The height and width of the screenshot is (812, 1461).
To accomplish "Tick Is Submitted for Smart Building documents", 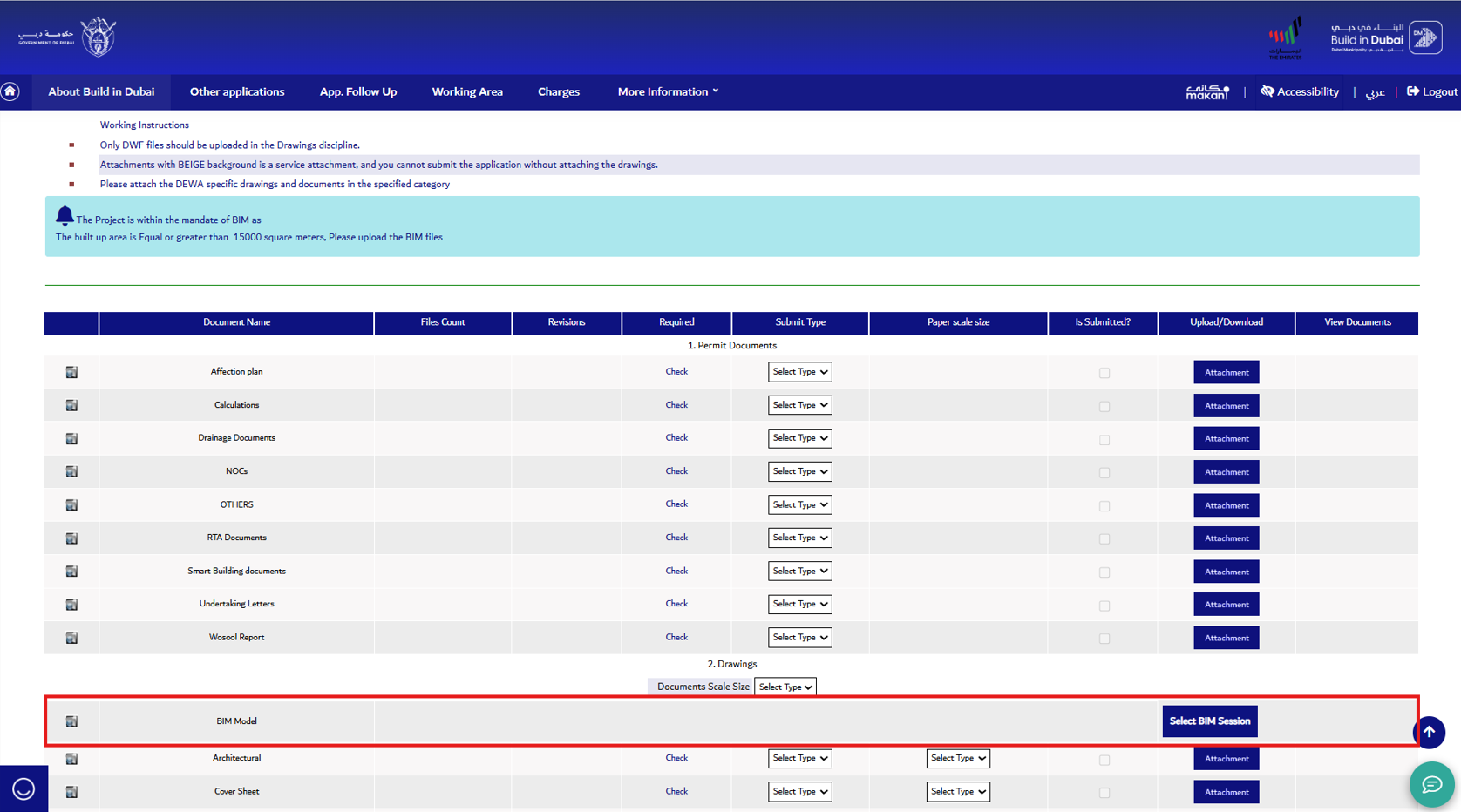I will pyautogui.click(x=1104, y=572).
